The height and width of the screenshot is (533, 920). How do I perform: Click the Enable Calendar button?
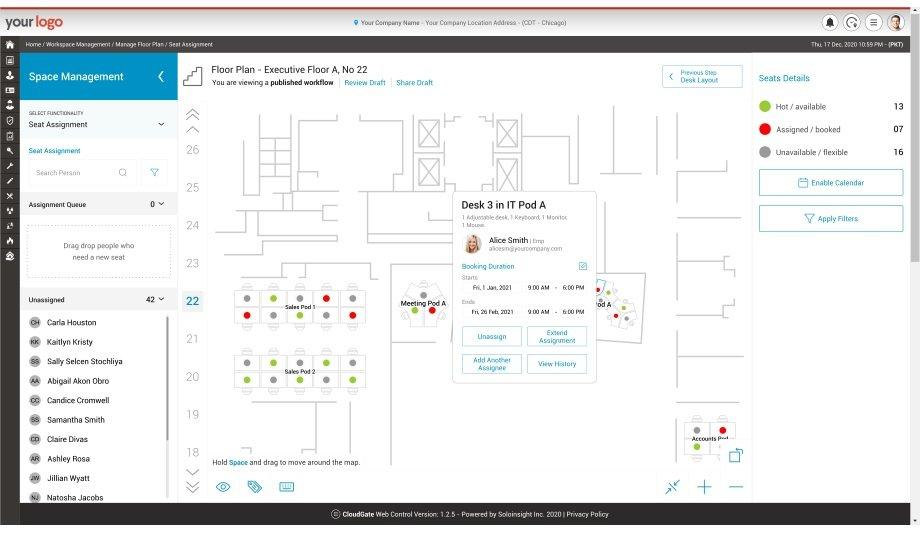tap(830, 183)
